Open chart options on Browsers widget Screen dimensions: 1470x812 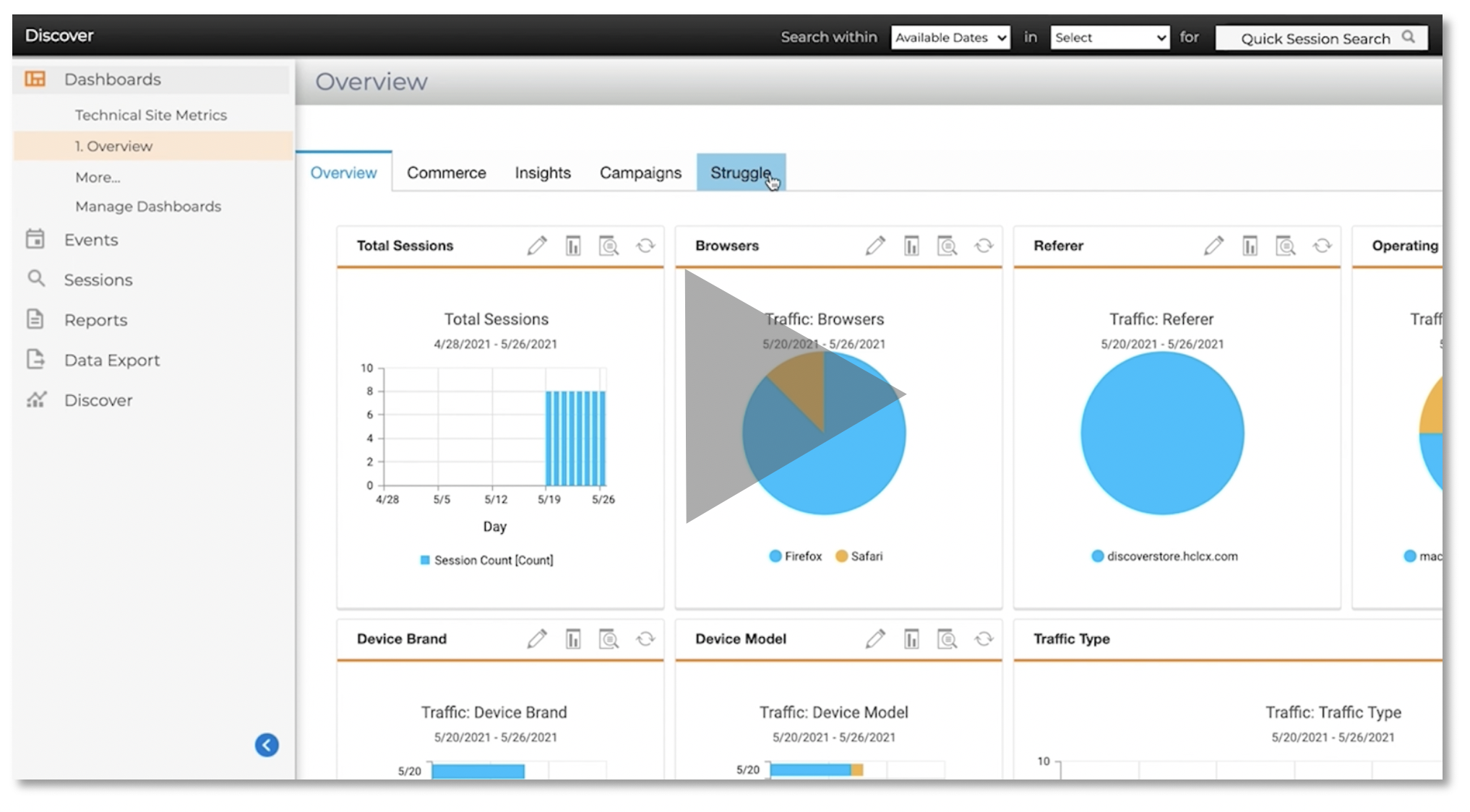click(x=911, y=246)
